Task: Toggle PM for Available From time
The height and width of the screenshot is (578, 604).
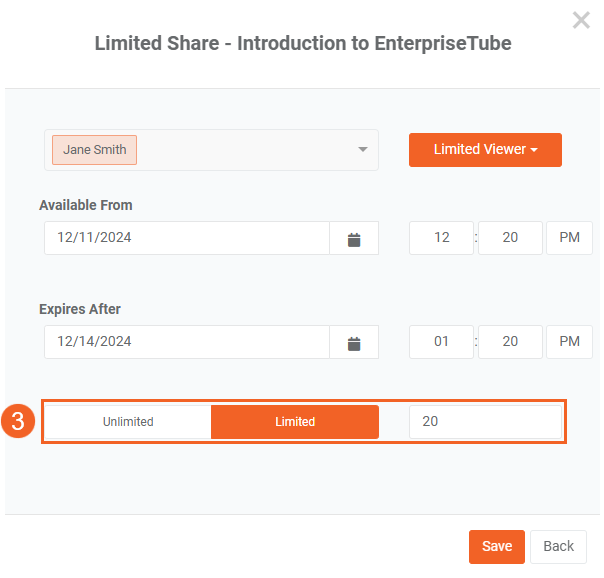Action: 569,238
